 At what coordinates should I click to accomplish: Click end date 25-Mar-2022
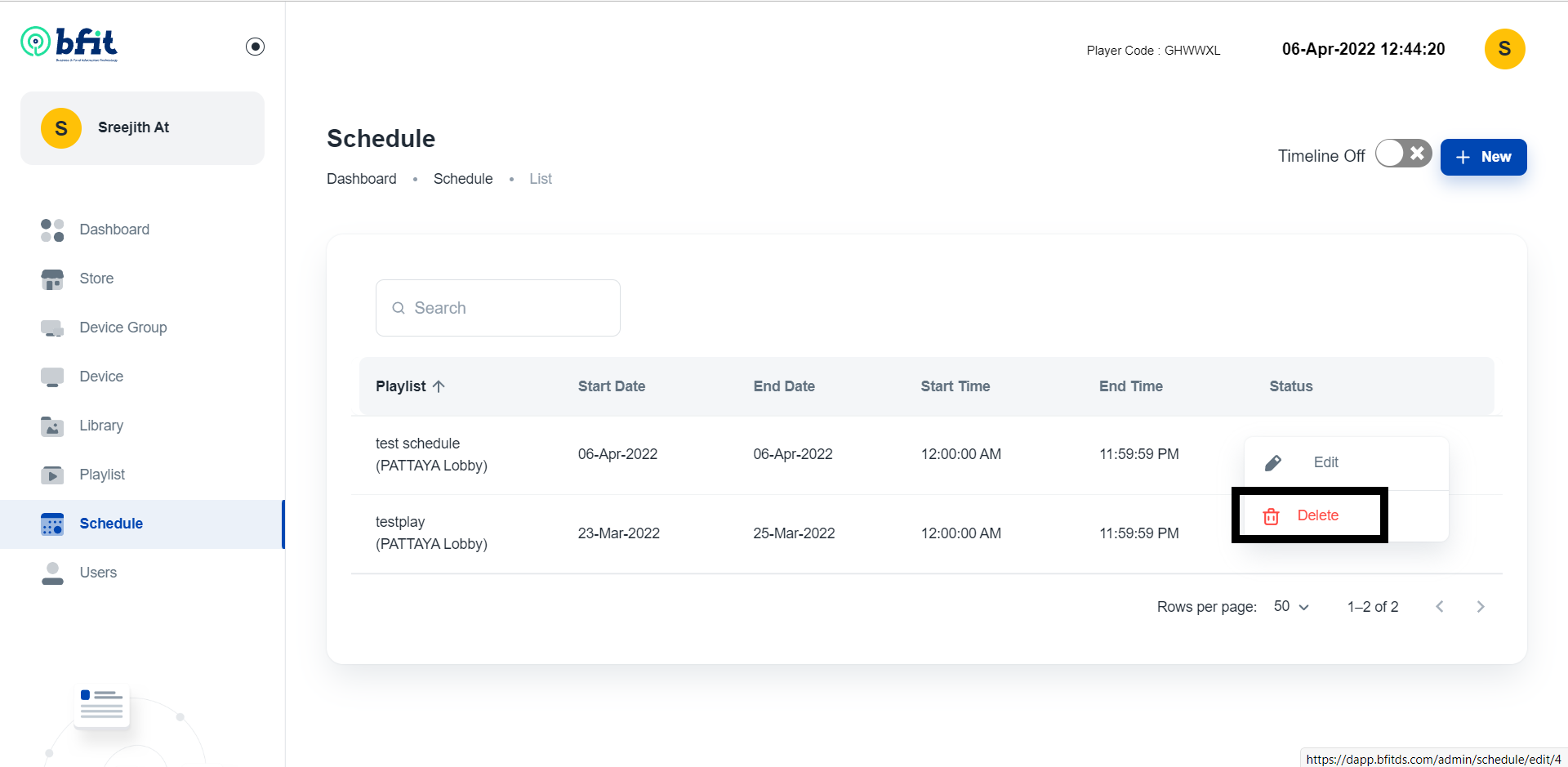(x=794, y=533)
